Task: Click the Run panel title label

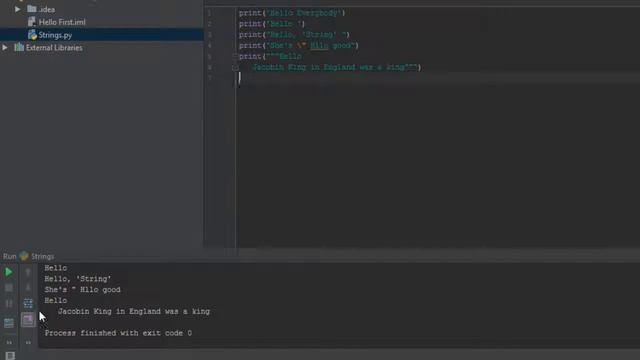Action: (10, 256)
